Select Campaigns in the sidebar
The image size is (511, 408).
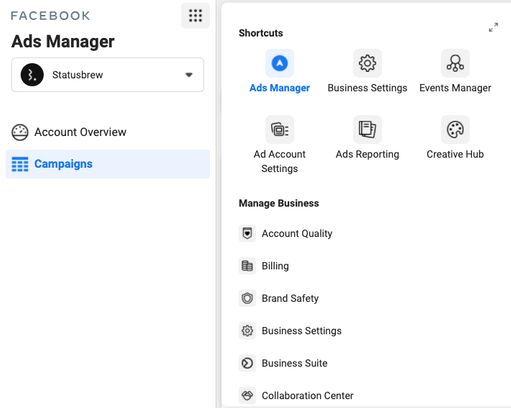pyautogui.click(x=107, y=164)
